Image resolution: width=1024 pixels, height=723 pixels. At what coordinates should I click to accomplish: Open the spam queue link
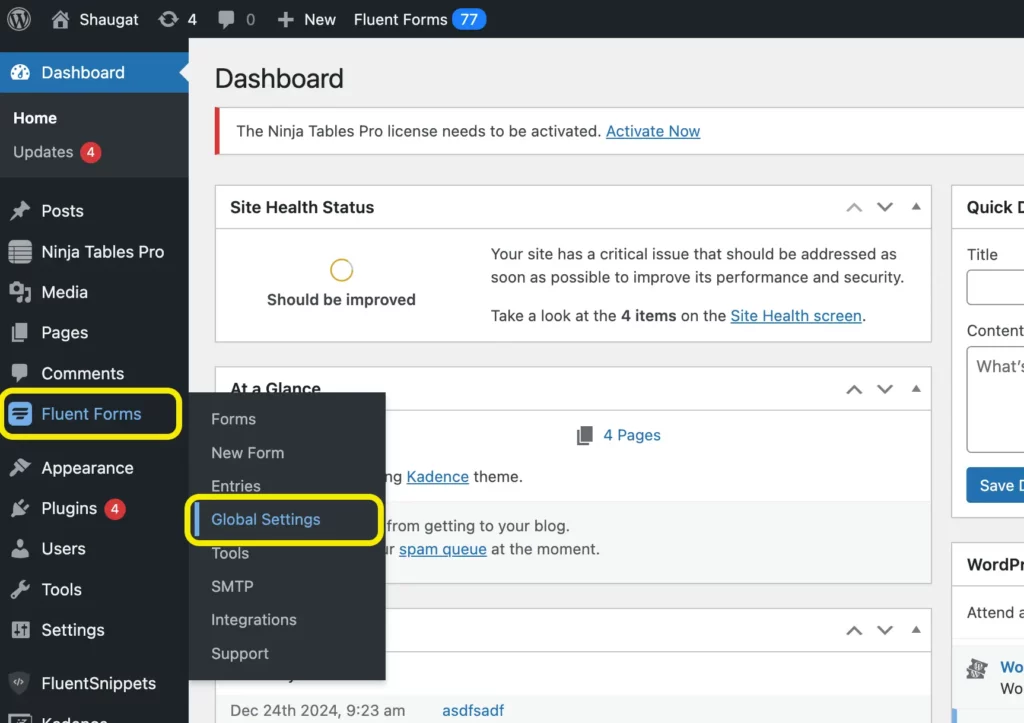tap(443, 549)
